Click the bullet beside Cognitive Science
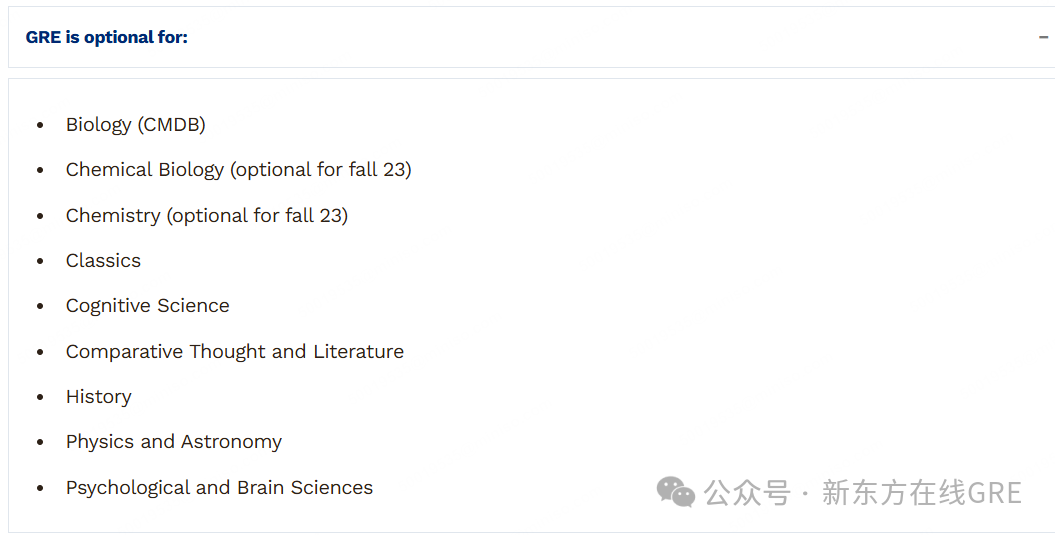1055x535 pixels. tap(40, 307)
